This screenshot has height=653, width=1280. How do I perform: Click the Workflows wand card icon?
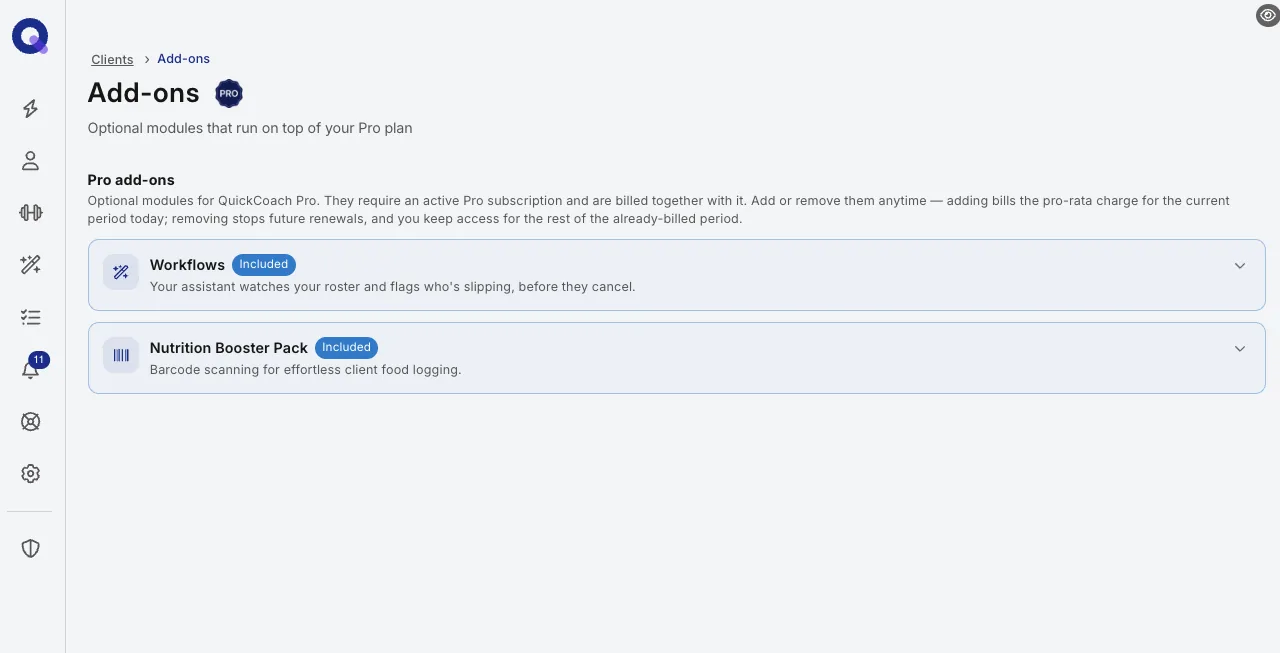click(x=121, y=272)
